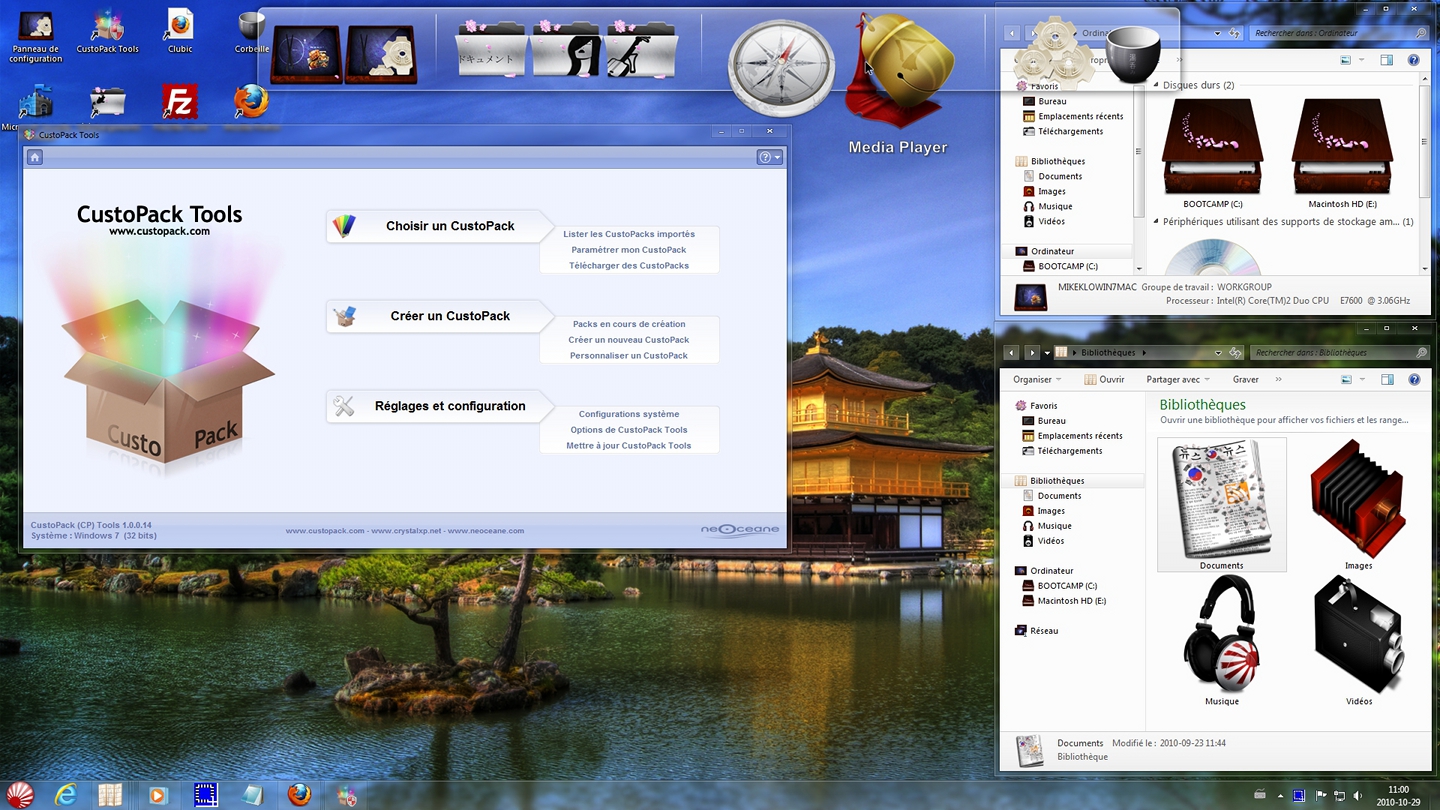
Task: Collapse the Périphériques utilisant des supports group
Action: [x=1157, y=222]
